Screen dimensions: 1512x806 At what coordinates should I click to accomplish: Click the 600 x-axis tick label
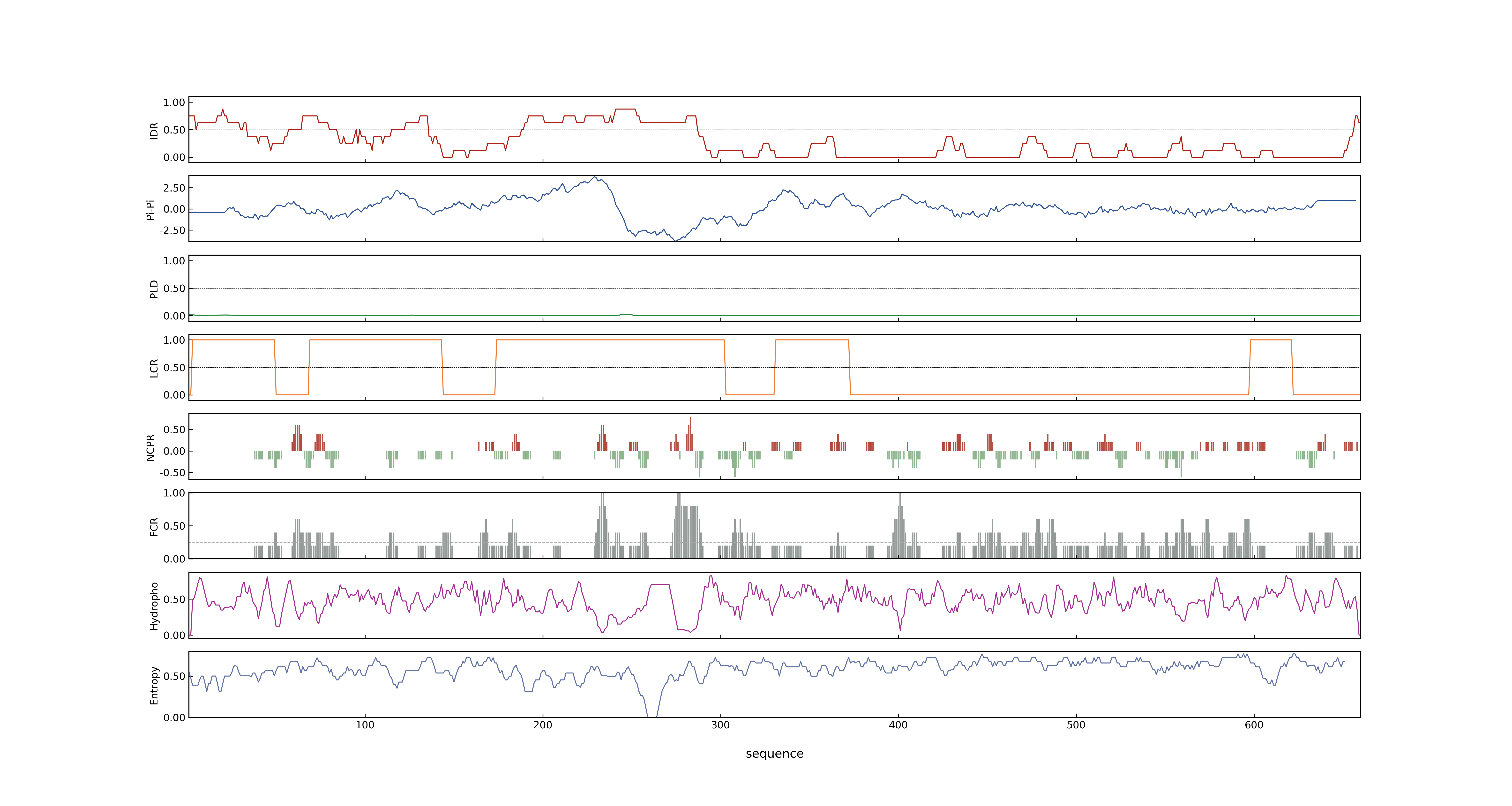(1254, 725)
